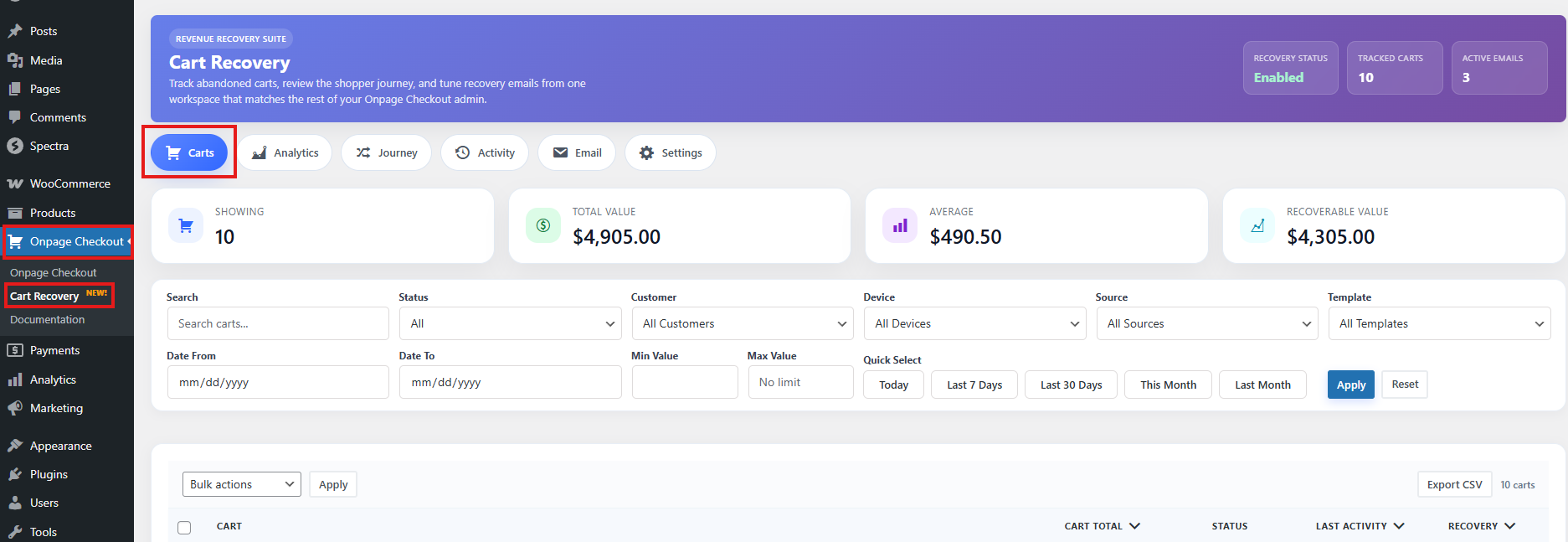Click the Average bar chart icon
This screenshot has width=1568, height=542.
point(900,225)
